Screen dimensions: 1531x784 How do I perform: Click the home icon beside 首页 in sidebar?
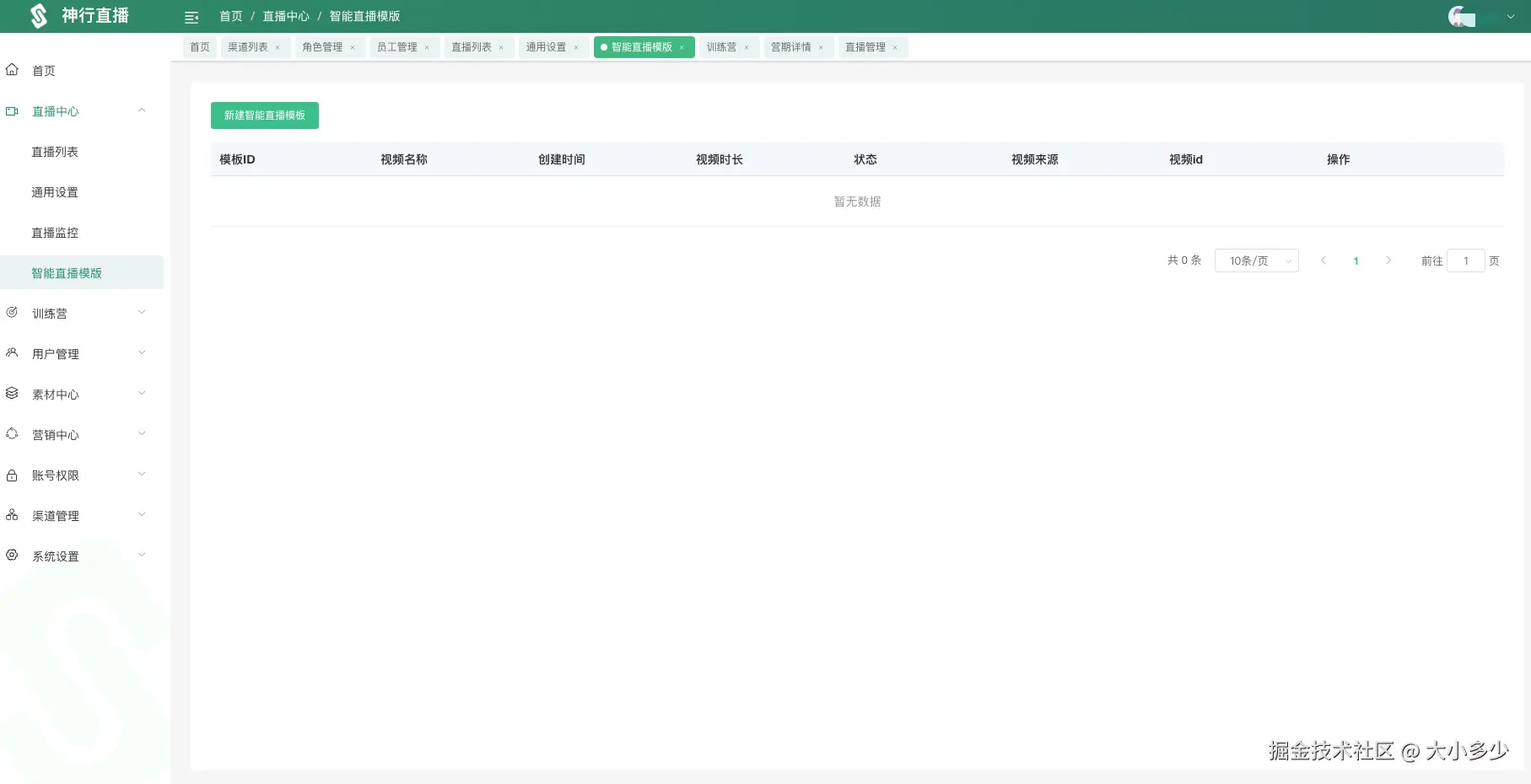coord(12,70)
